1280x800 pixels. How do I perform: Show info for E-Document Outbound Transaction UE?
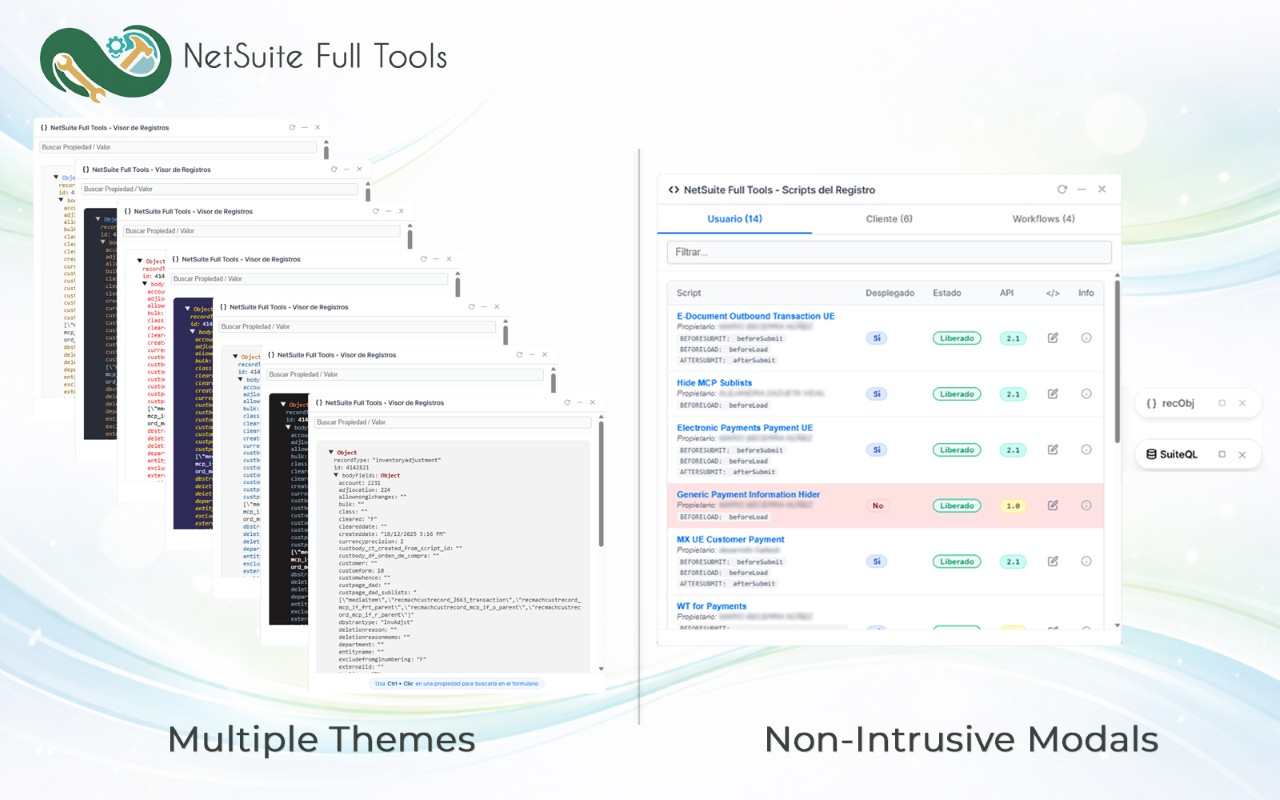click(x=1087, y=338)
